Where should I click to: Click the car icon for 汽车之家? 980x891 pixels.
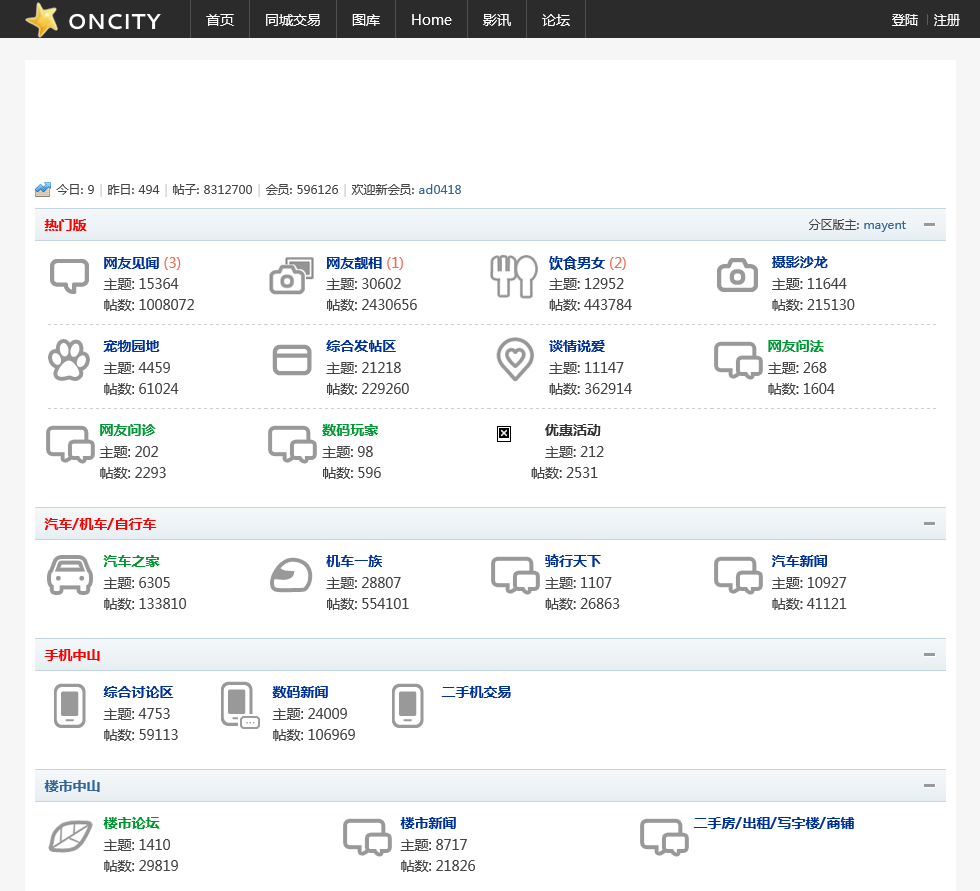pyautogui.click(x=69, y=575)
